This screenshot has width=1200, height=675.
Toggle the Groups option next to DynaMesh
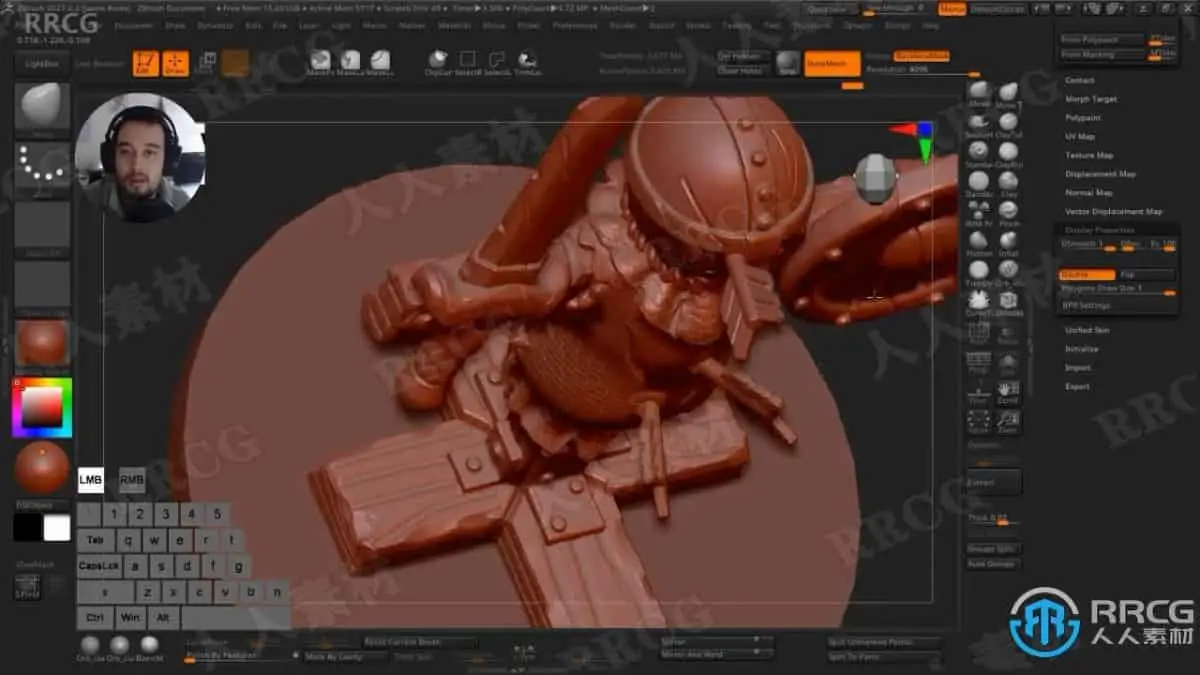(879, 56)
